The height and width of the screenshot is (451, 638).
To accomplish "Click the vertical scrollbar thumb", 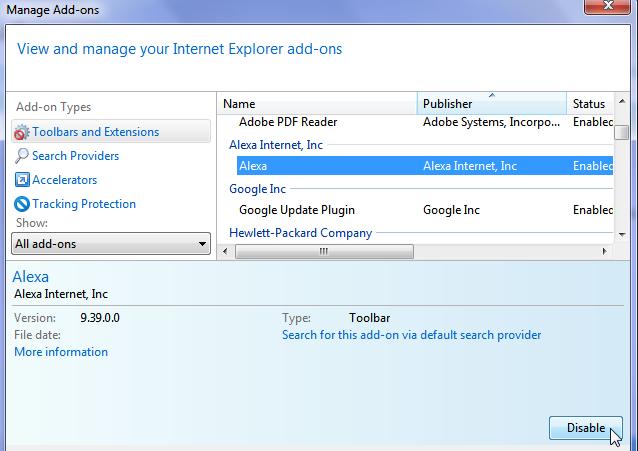I will [x=622, y=132].
